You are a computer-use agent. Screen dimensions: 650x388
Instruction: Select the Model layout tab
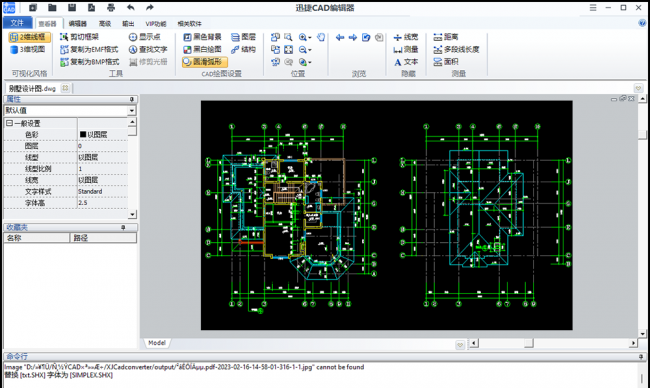tap(157, 343)
